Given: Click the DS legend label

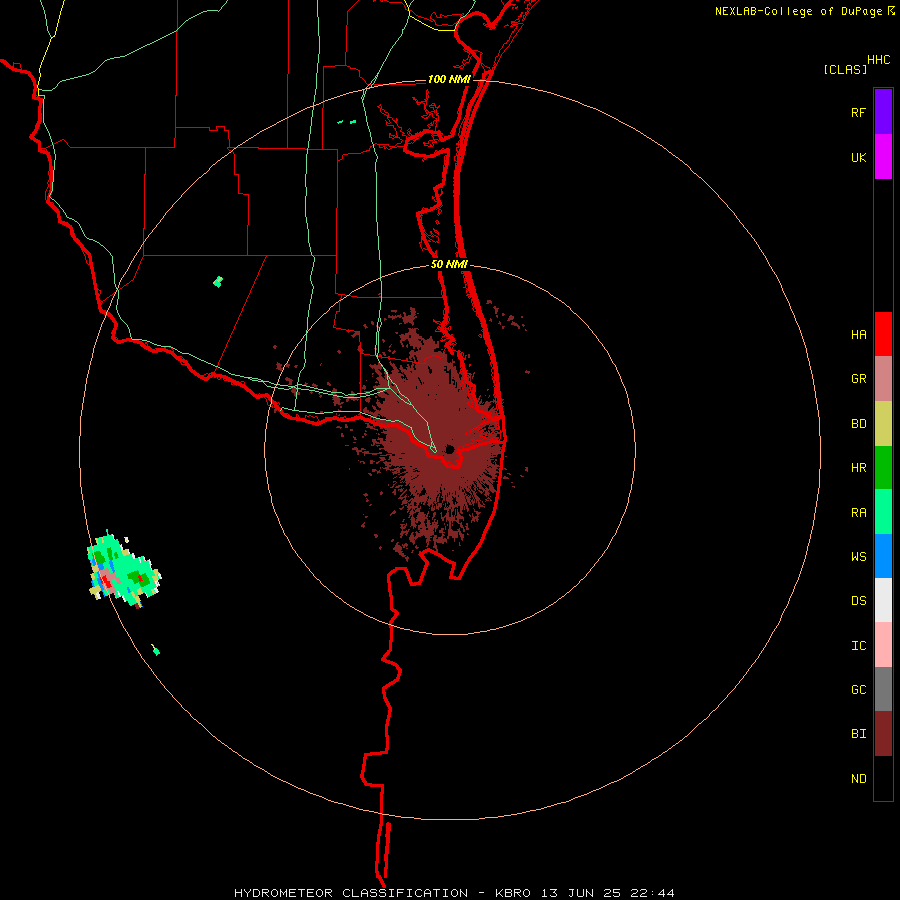Looking at the screenshot, I should tap(858, 601).
